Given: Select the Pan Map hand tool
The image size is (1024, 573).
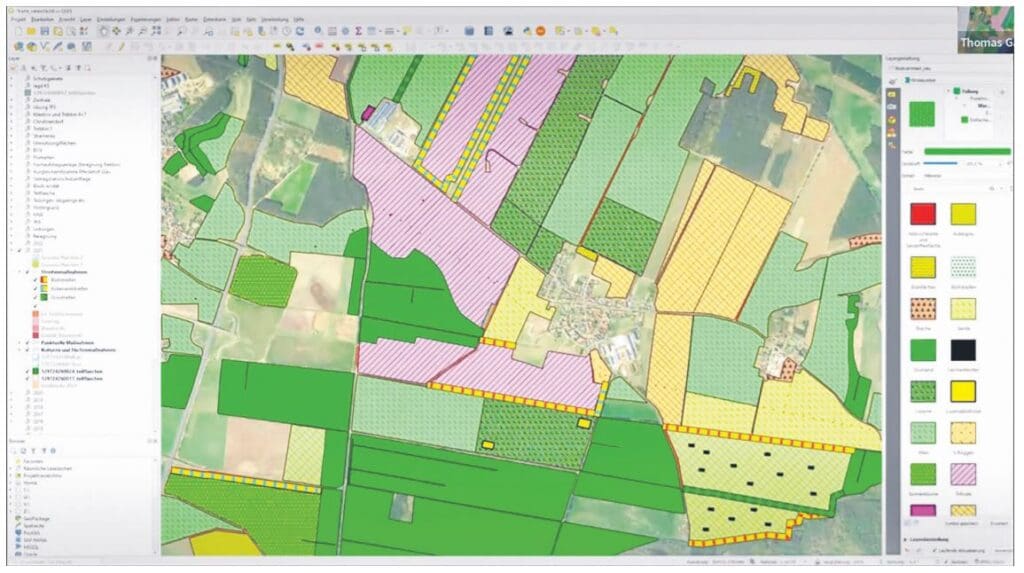Looking at the screenshot, I should click(x=103, y=31).
